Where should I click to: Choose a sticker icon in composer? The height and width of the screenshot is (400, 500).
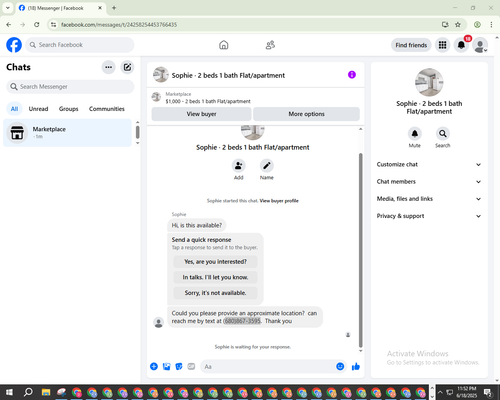[179, 367]
